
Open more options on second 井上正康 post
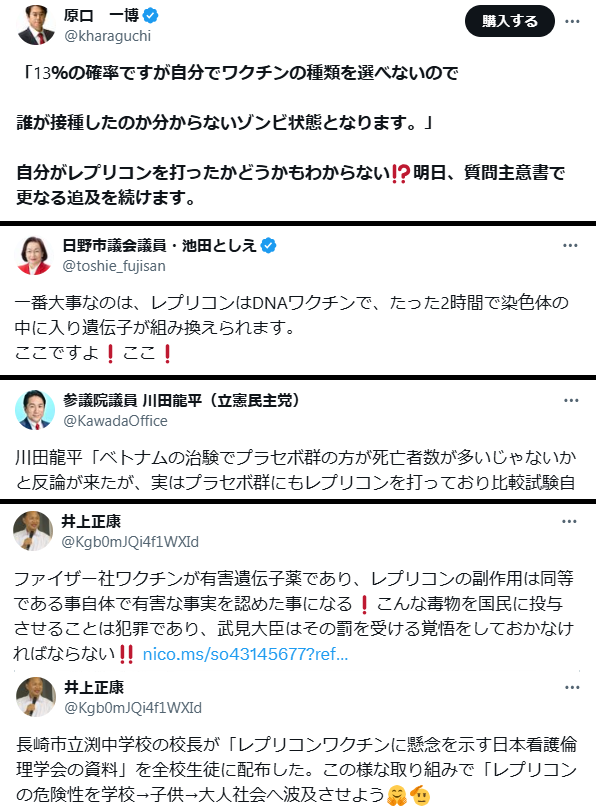click(572, 688)
